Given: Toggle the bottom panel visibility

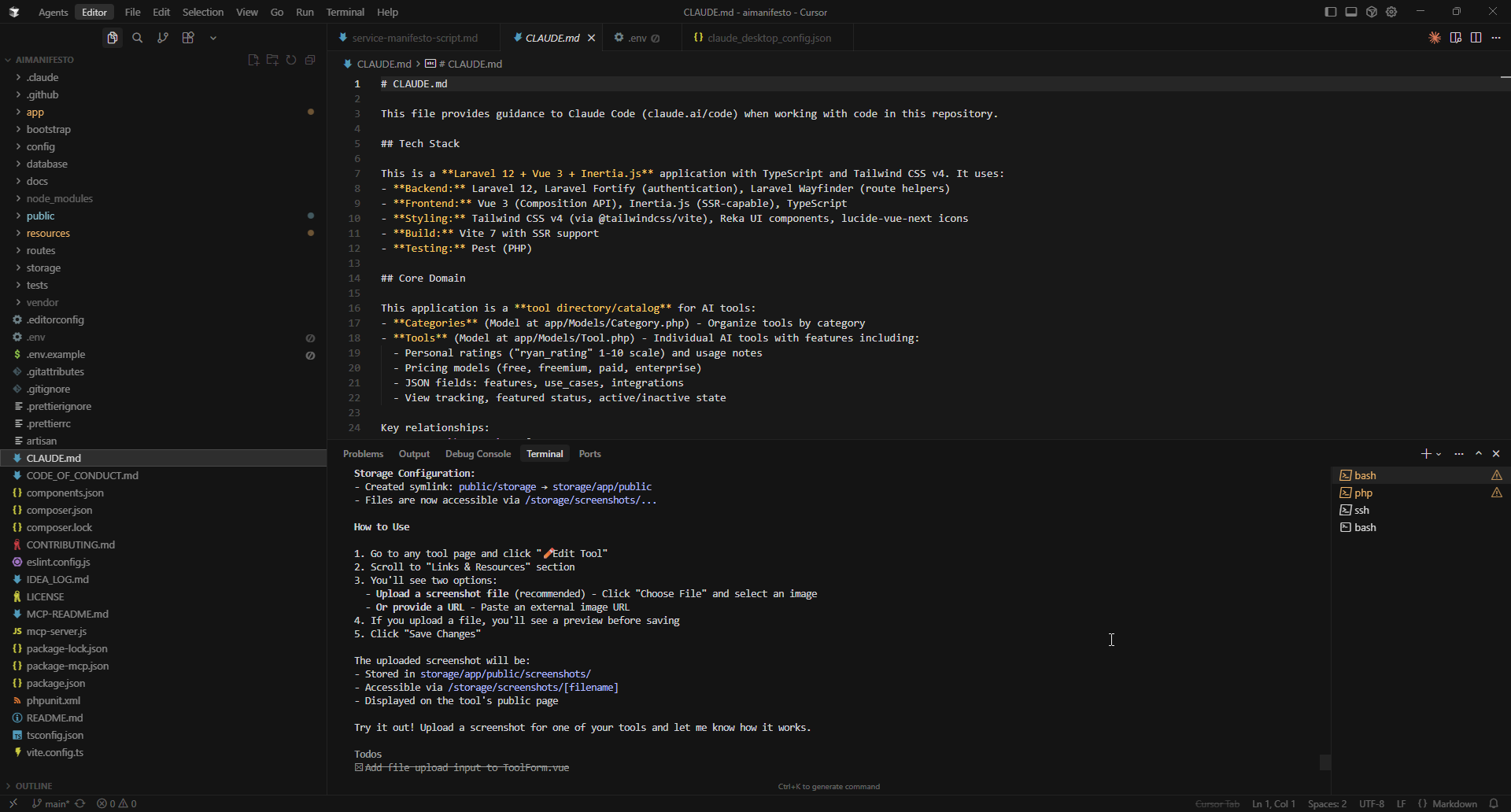Looking at the screenshot, I should click(x=1351, y=12).
